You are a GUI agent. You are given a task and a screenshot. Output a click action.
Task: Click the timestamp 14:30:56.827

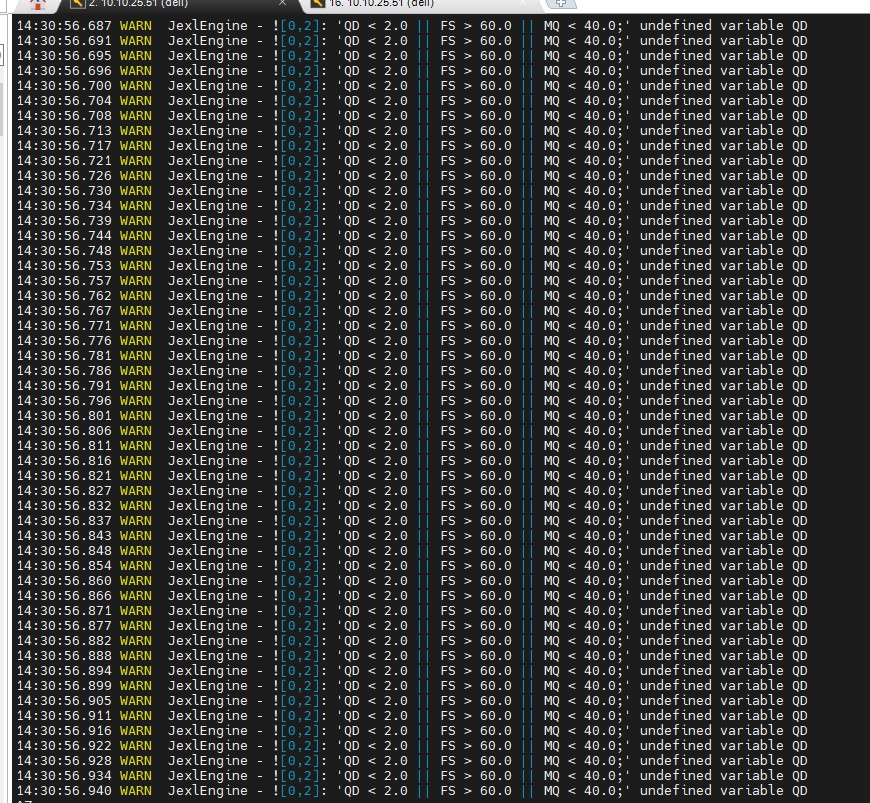coord(64,490)
